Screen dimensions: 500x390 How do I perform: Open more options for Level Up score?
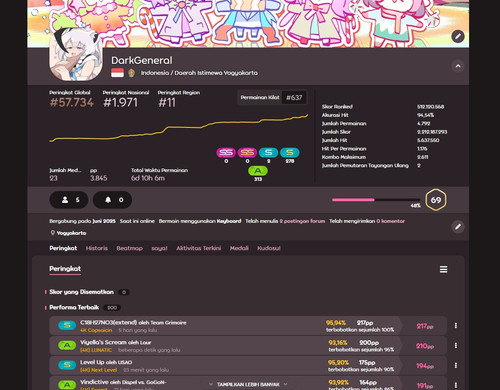point(456,365)
